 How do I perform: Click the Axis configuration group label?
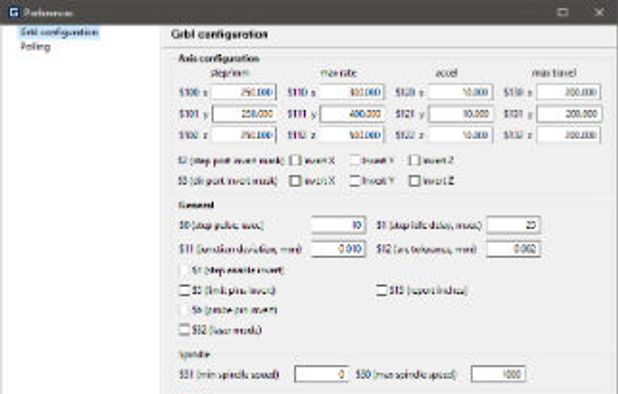point(219,58)
